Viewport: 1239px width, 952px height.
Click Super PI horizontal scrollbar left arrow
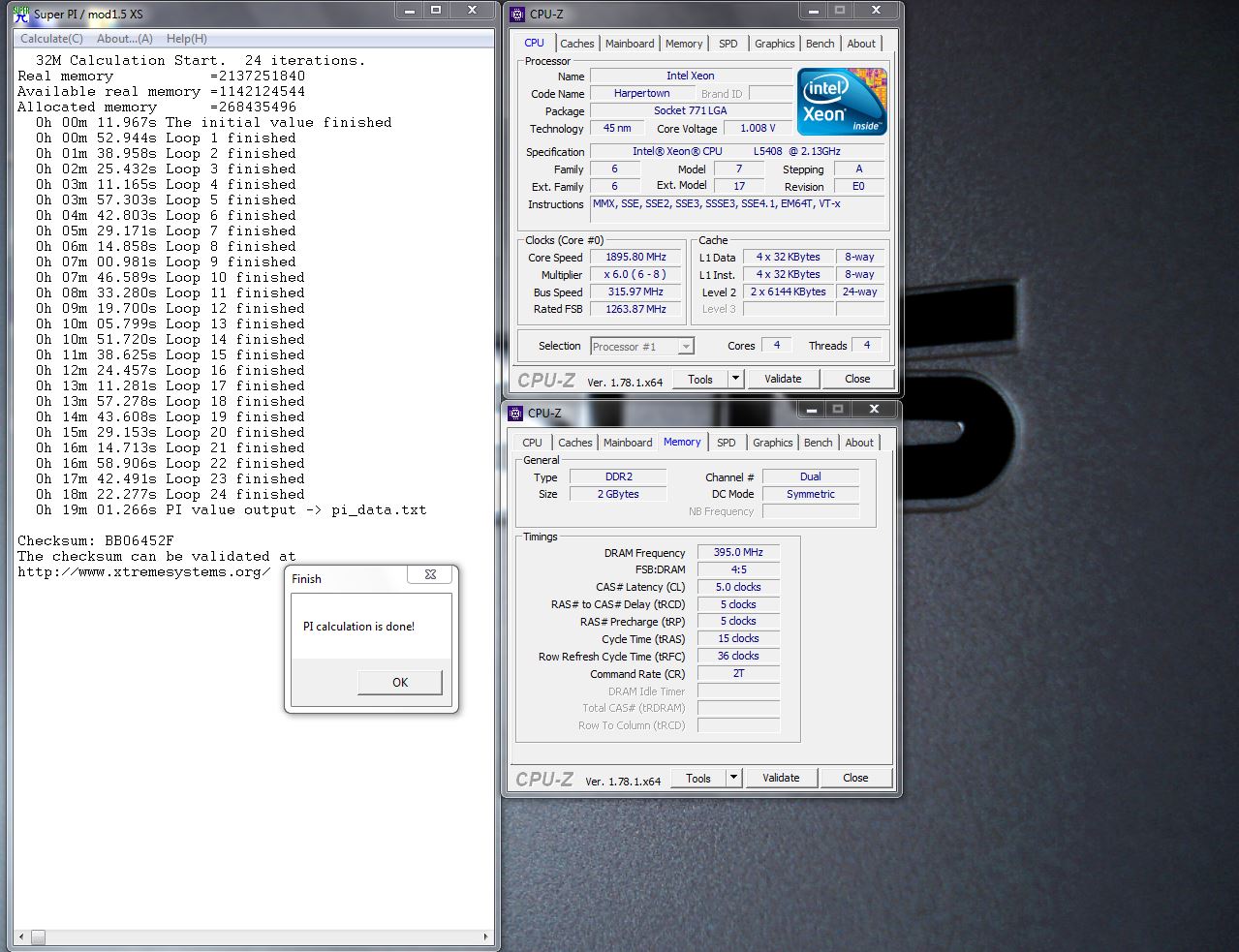pos(21,937)
